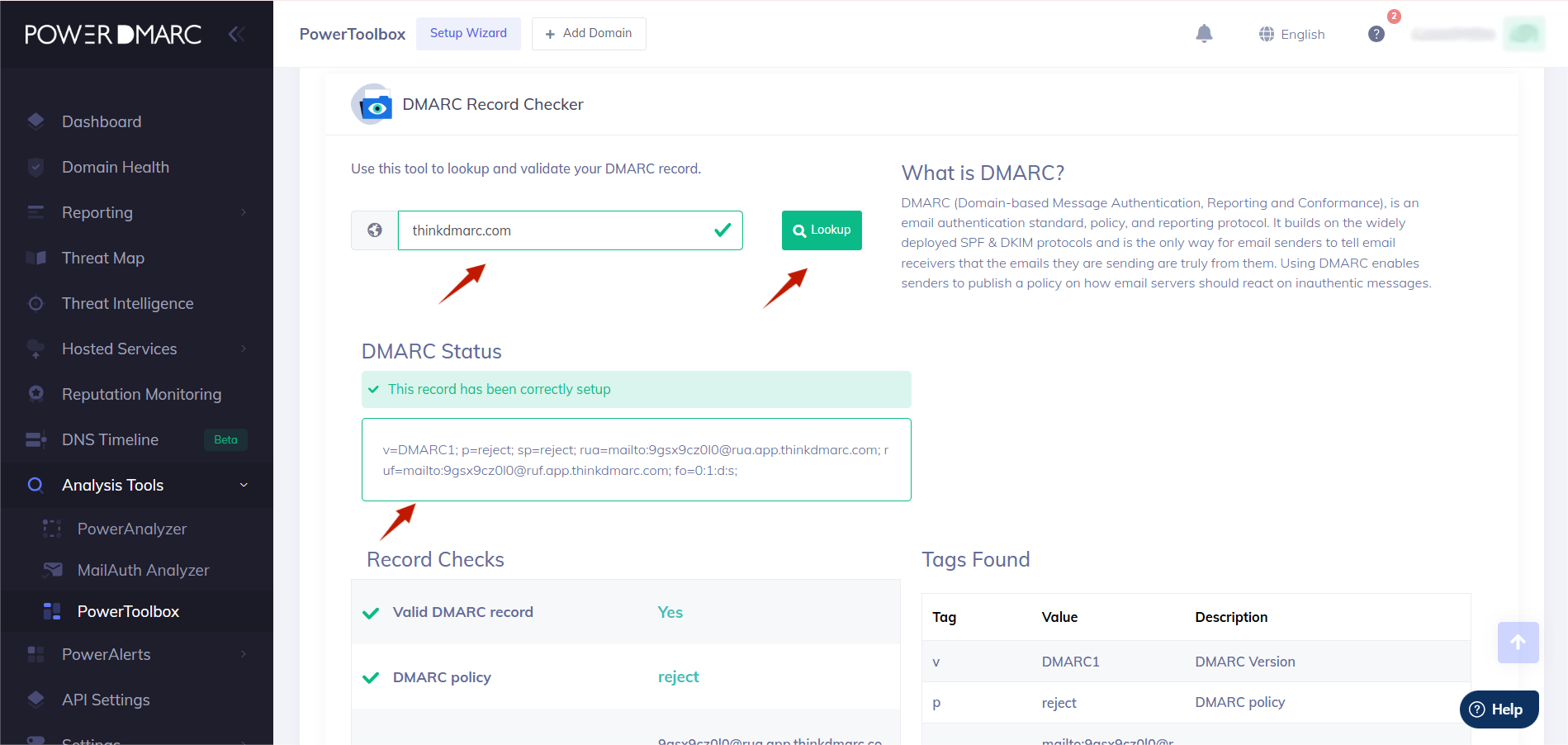Expand the Hosted Services menu
Screen dimensions: 1568x745
(x=119, y=349)
